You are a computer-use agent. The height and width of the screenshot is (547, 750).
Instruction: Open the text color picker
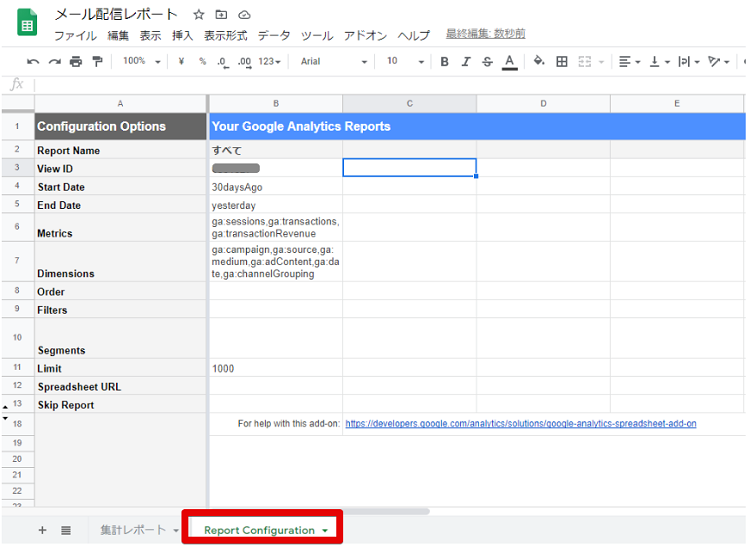pyautogui.click(x=510, y=62)
